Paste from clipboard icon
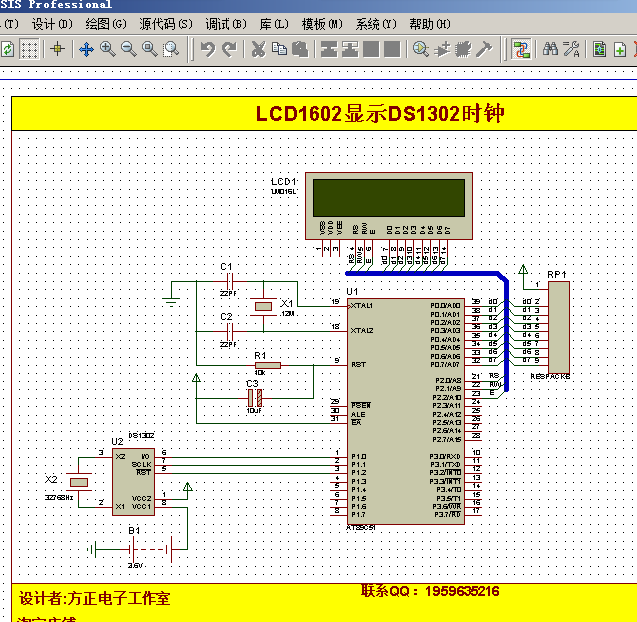 click(300, 50)
